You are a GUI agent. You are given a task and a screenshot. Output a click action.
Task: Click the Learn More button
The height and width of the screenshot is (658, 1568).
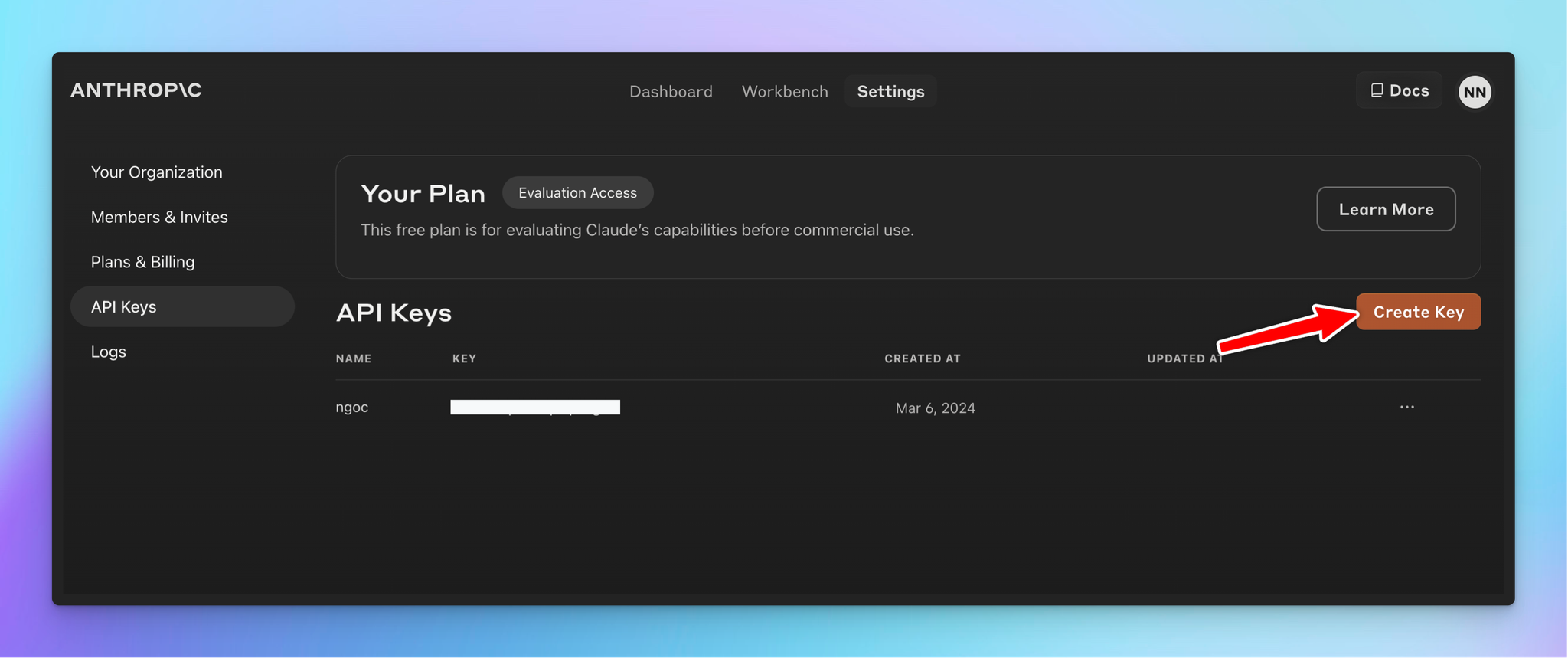click(x=1386, y=209)
